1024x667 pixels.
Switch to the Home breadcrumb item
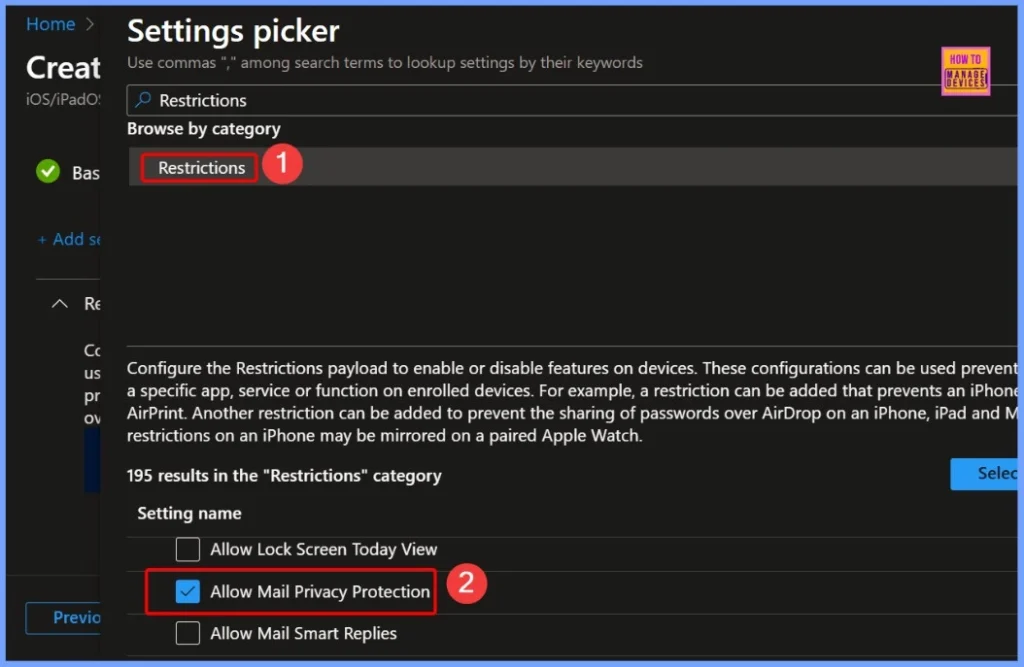point(51,24)
